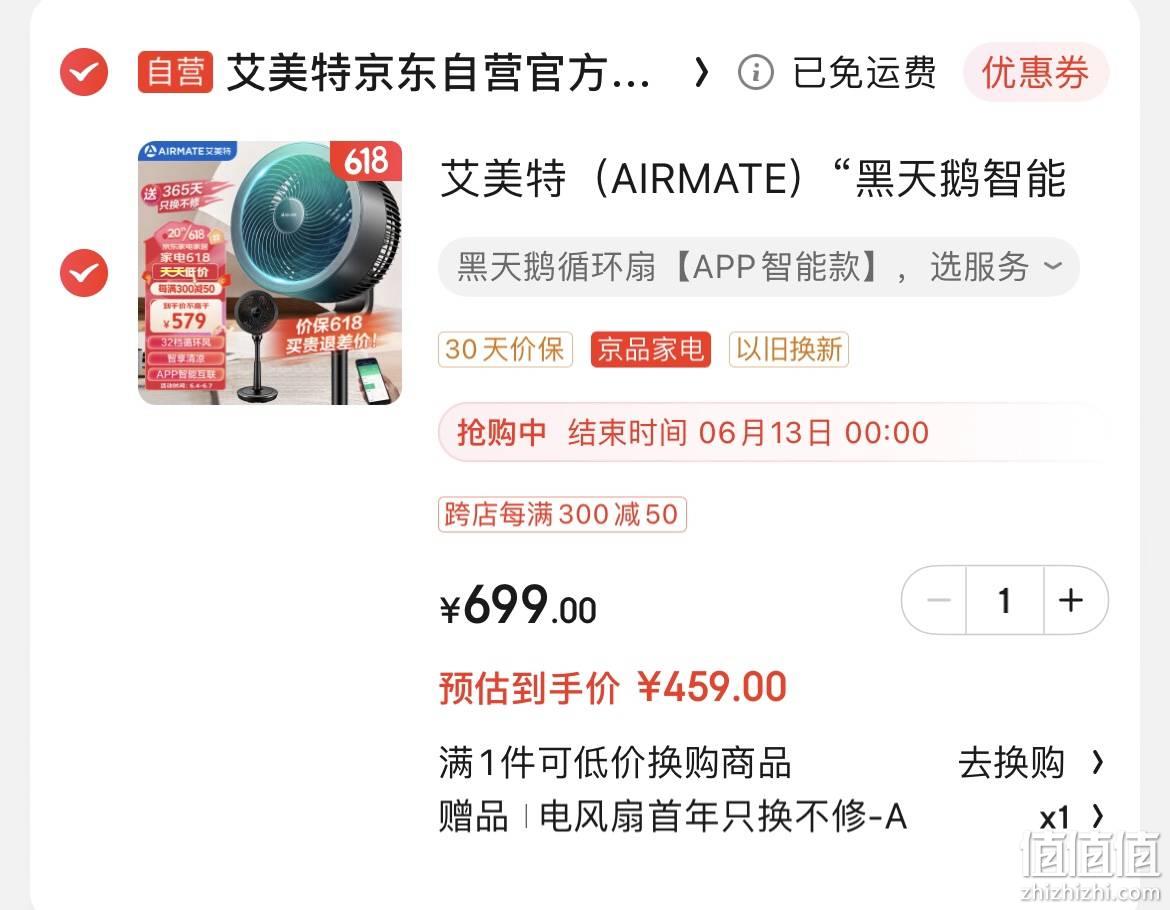The image size is (1170, 910).
Task: Tap the 跨店每满300减50 promotion tag
Action: point(562,515)
